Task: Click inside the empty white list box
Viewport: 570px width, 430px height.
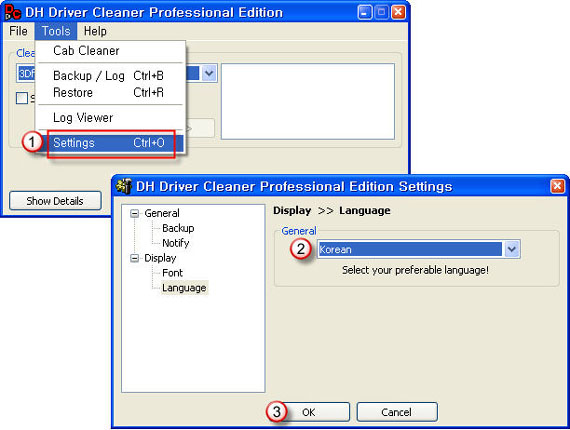Action: pyautogui.click(x=308, y=101)
